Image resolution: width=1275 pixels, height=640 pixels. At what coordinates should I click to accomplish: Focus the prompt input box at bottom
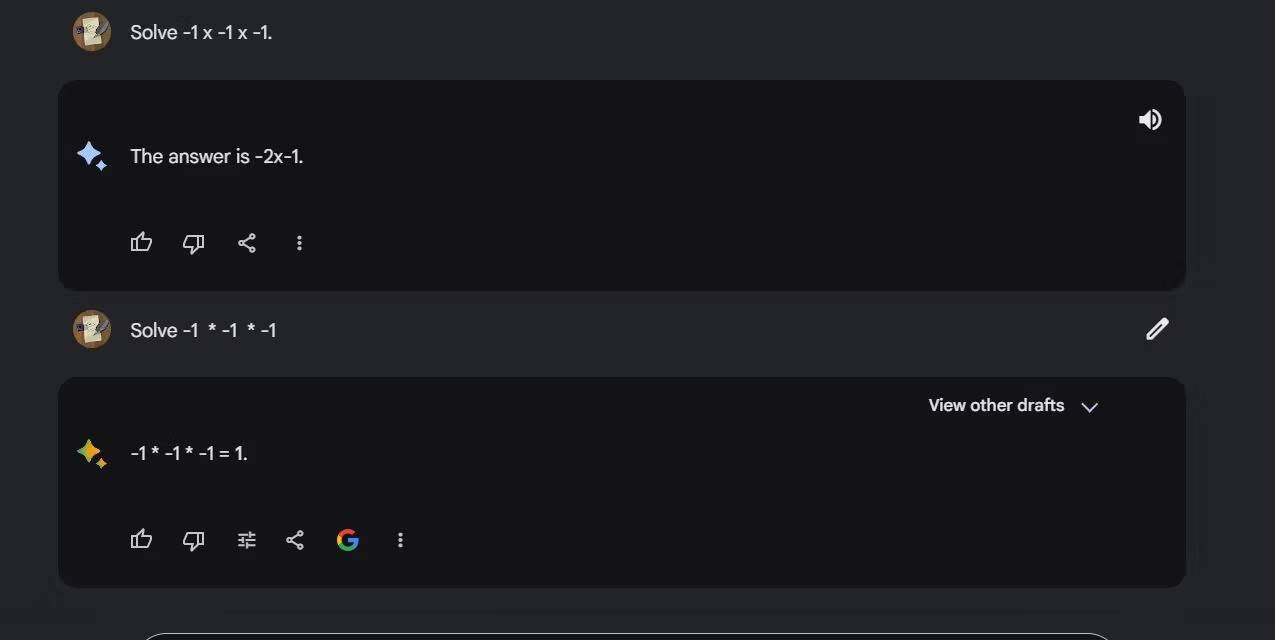[625, 635]
